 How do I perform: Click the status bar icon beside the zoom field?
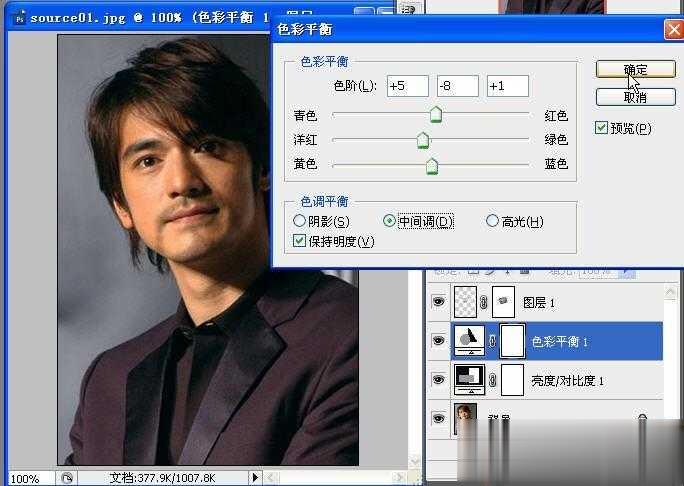coord(67,478)
